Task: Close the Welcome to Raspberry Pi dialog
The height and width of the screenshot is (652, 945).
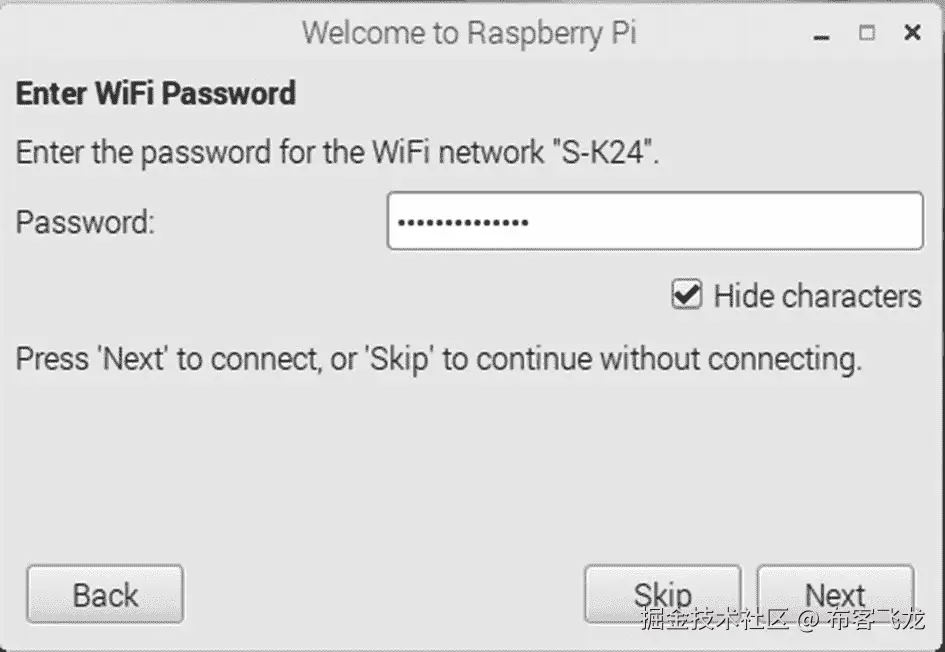Action: [912, 33]
